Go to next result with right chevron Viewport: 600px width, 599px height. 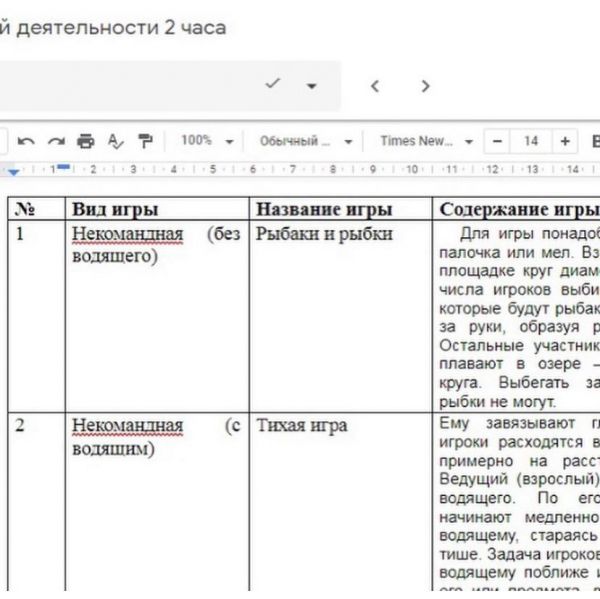point(425,86)
